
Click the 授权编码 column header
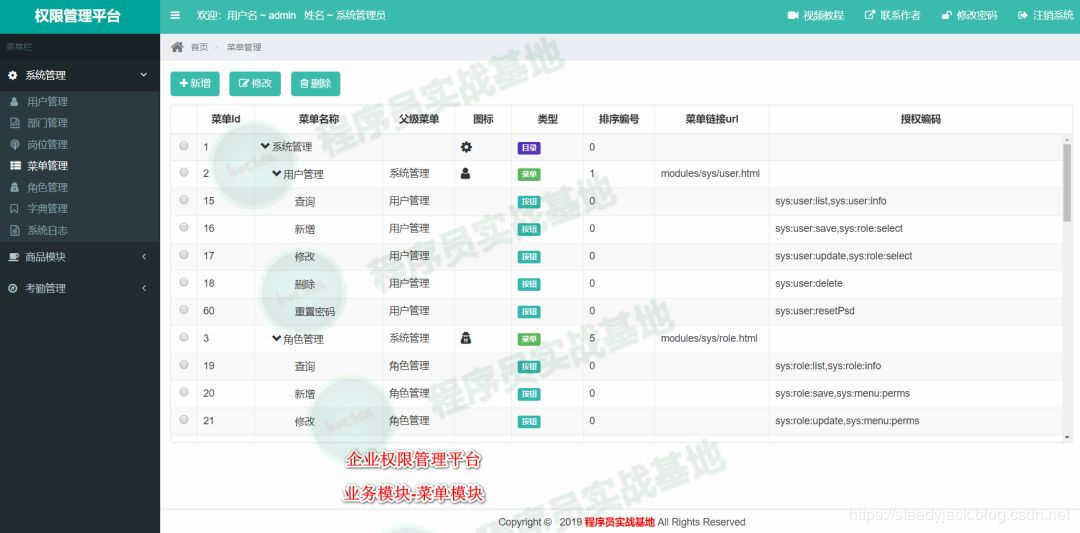(x=920, y=119)
